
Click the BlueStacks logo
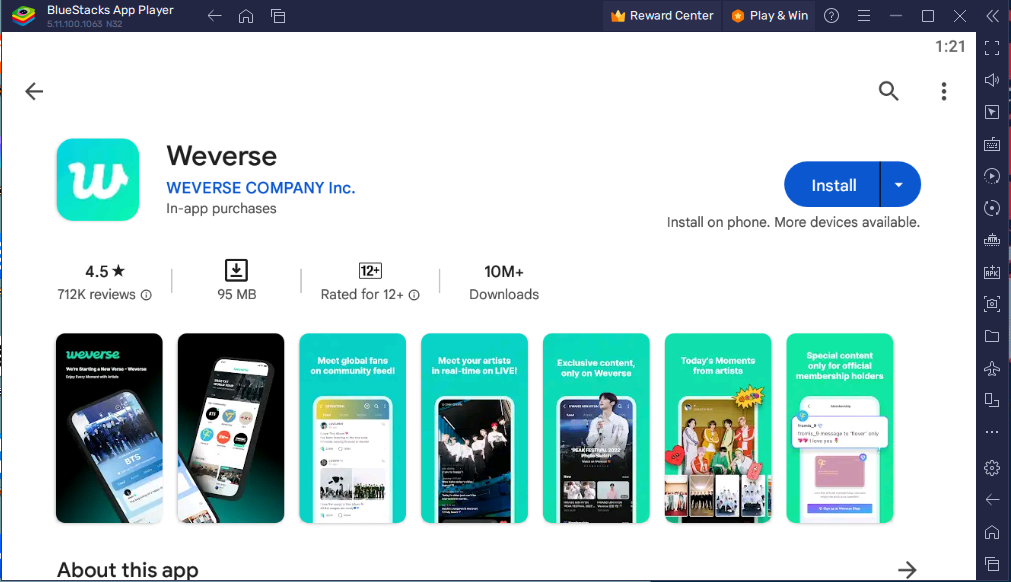(23, 15)
